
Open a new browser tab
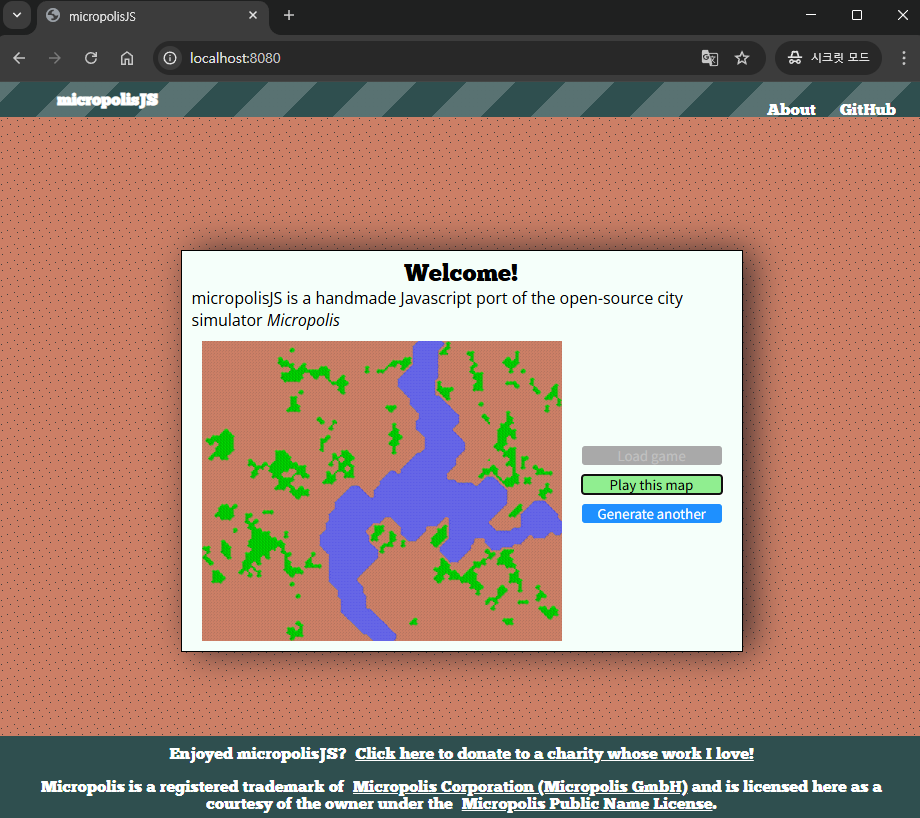tap(289, 15)
